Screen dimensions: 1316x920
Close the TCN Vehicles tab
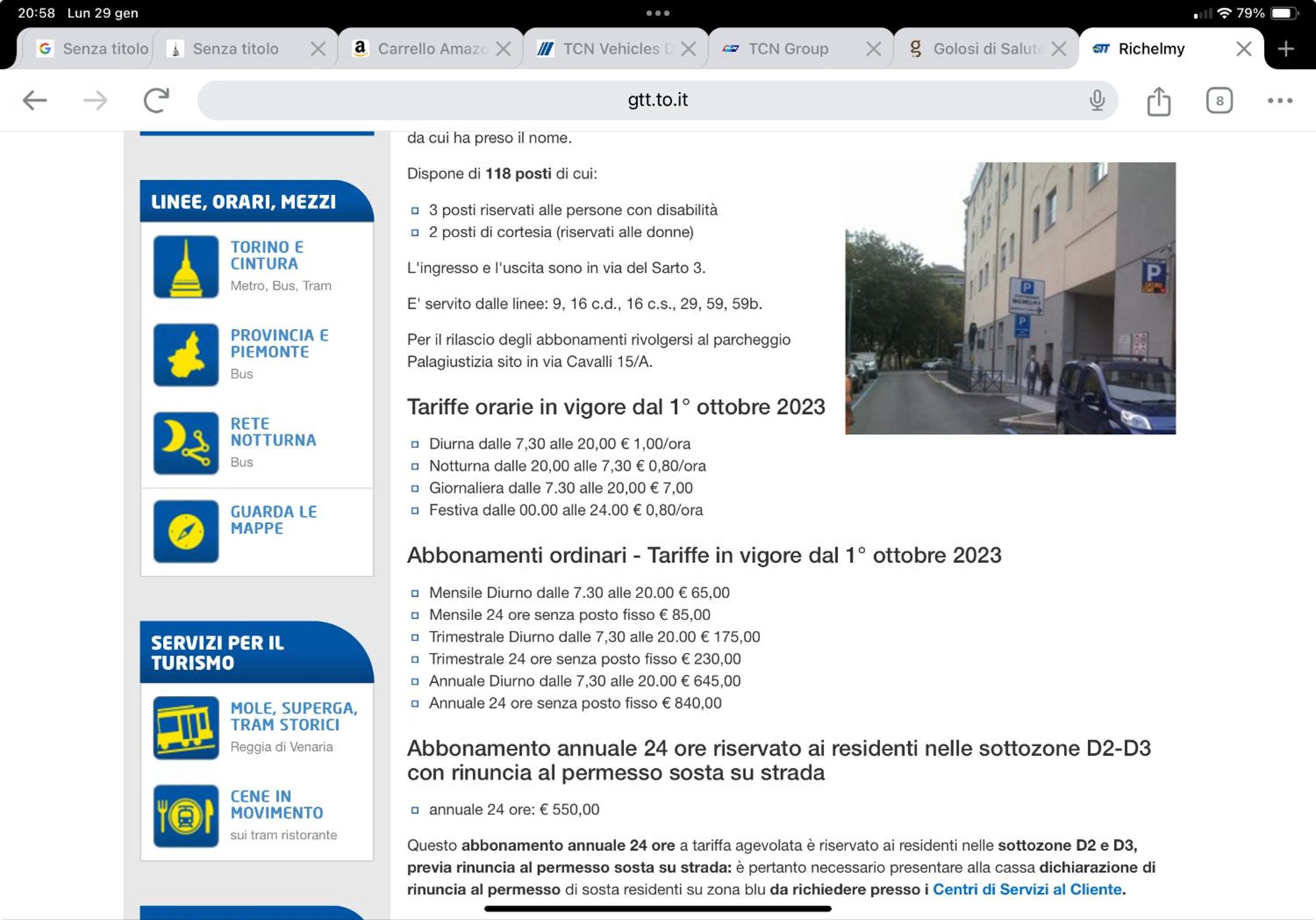point(689,49)
